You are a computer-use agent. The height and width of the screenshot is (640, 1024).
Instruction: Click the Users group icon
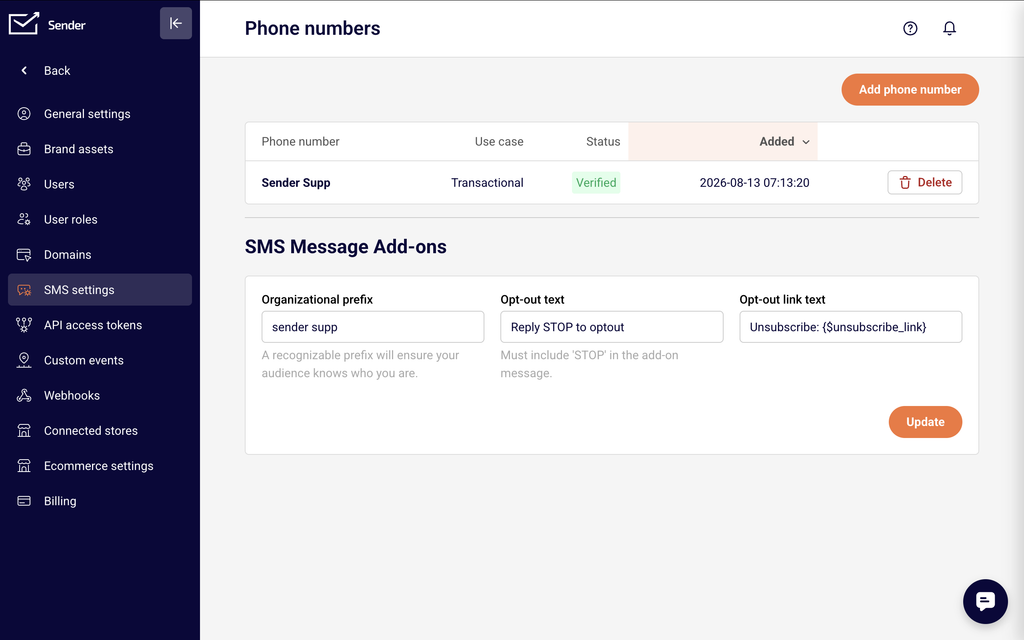24,184
